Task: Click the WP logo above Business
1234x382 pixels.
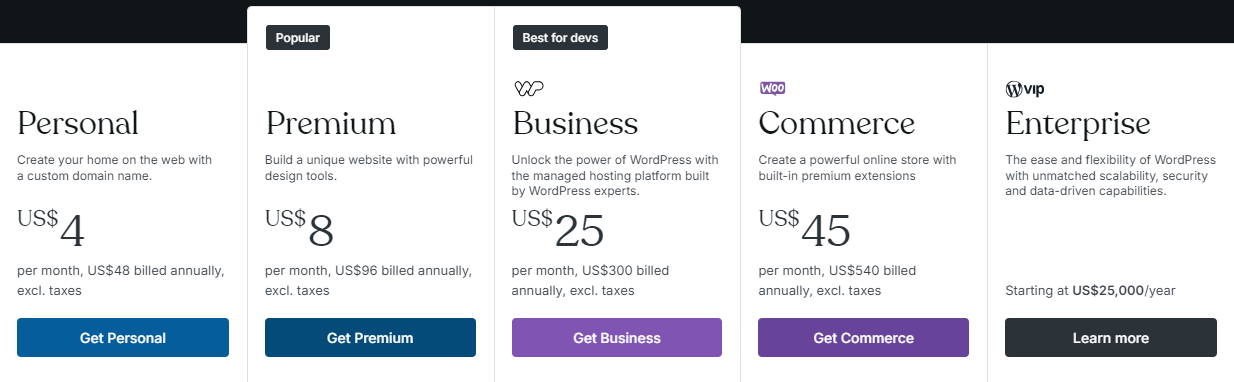Action: point(528,88)
